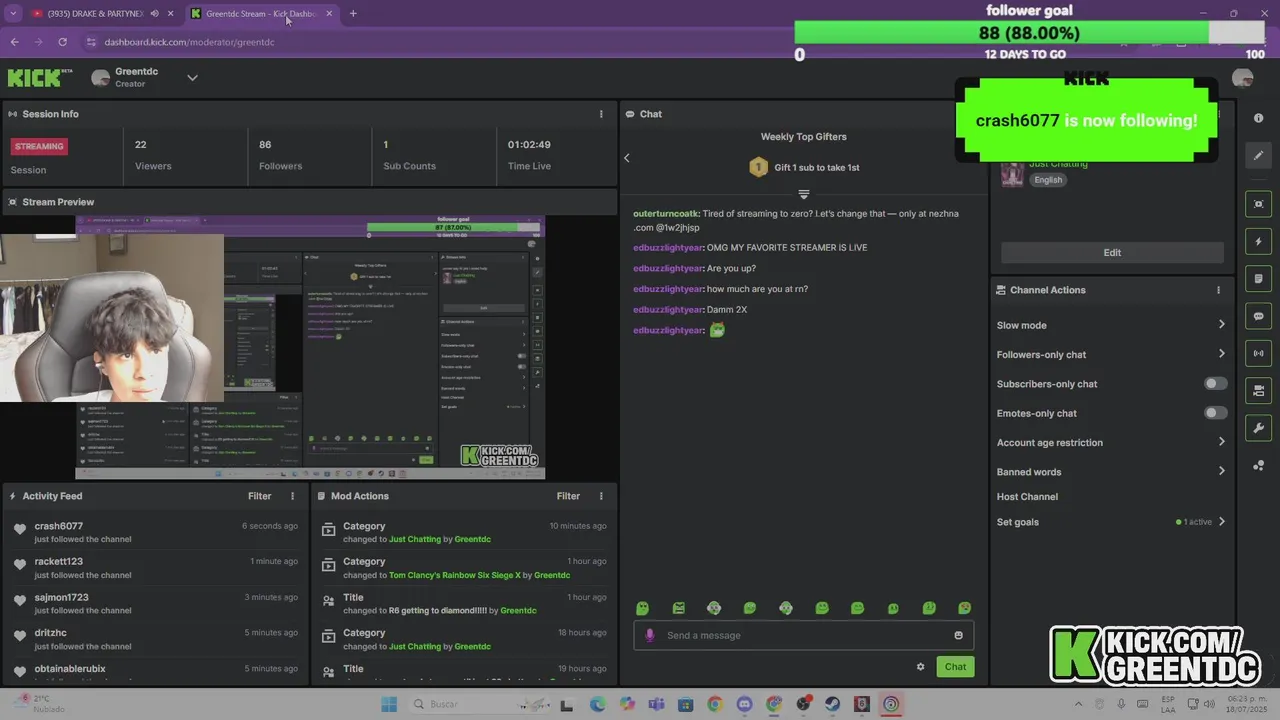Screen dimensions: 1280x720
Task: Toggle Subscribers-only chat switch
Action: coord(1215,384)
